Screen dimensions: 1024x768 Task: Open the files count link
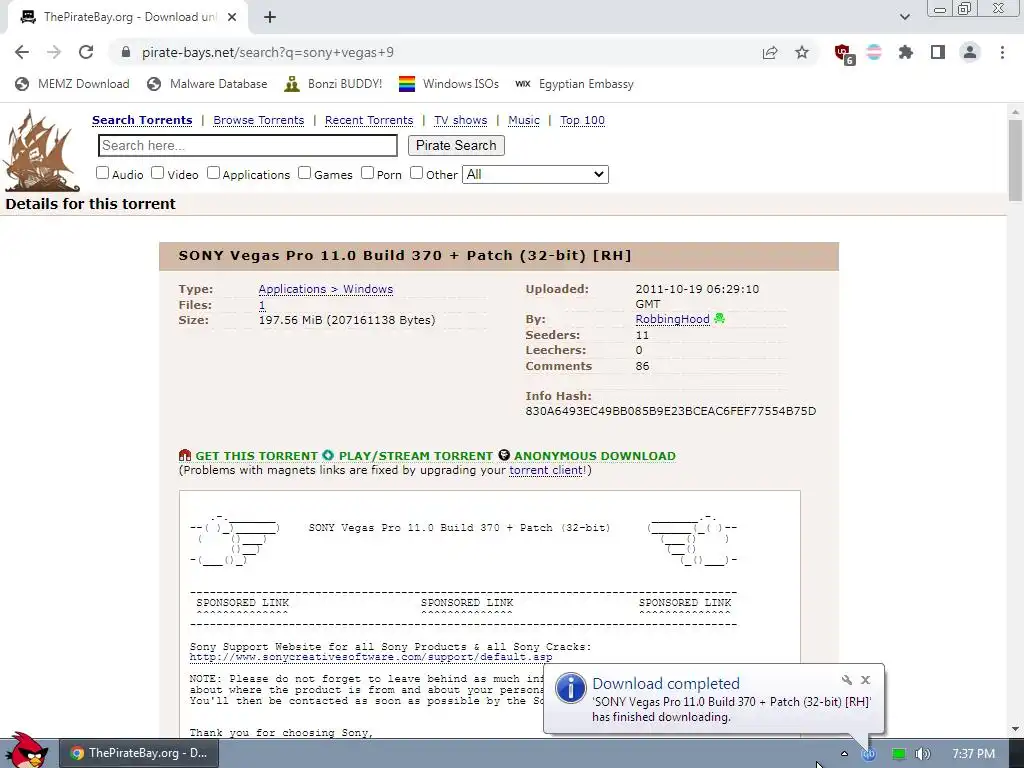point(262,305)
